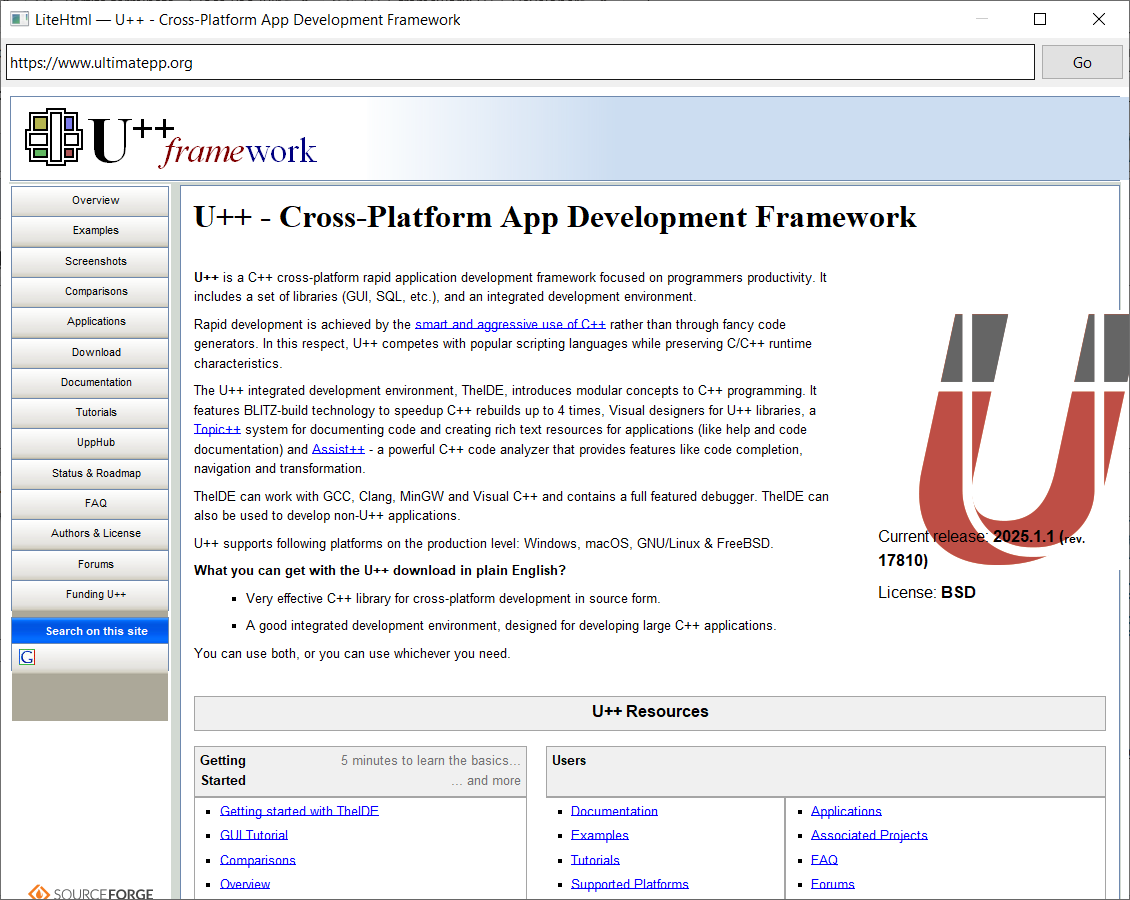
Task: Click the URL address input field
Action: point(520,63)
